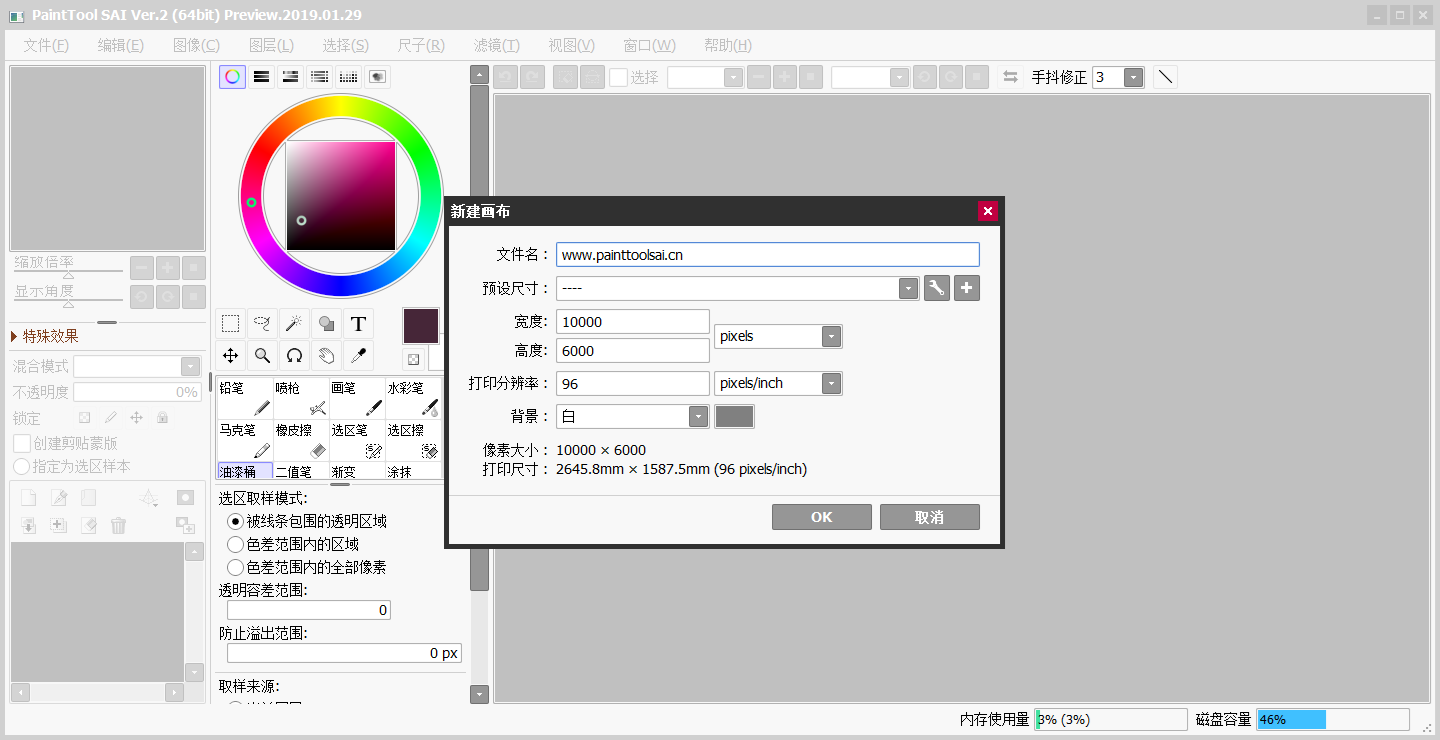Expand the 特殊效果 section

15,336
